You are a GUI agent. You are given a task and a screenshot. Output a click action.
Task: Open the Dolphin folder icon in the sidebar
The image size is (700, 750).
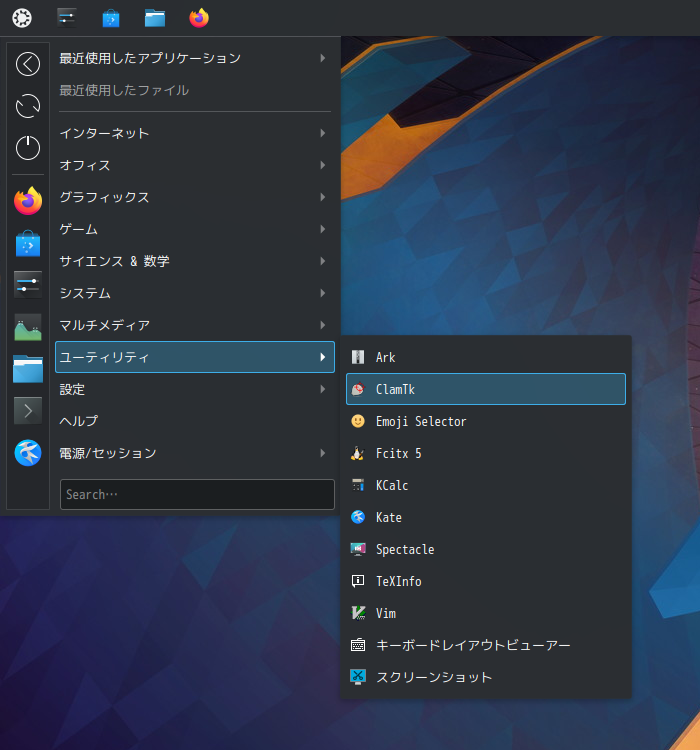click(x=28, y=369)
